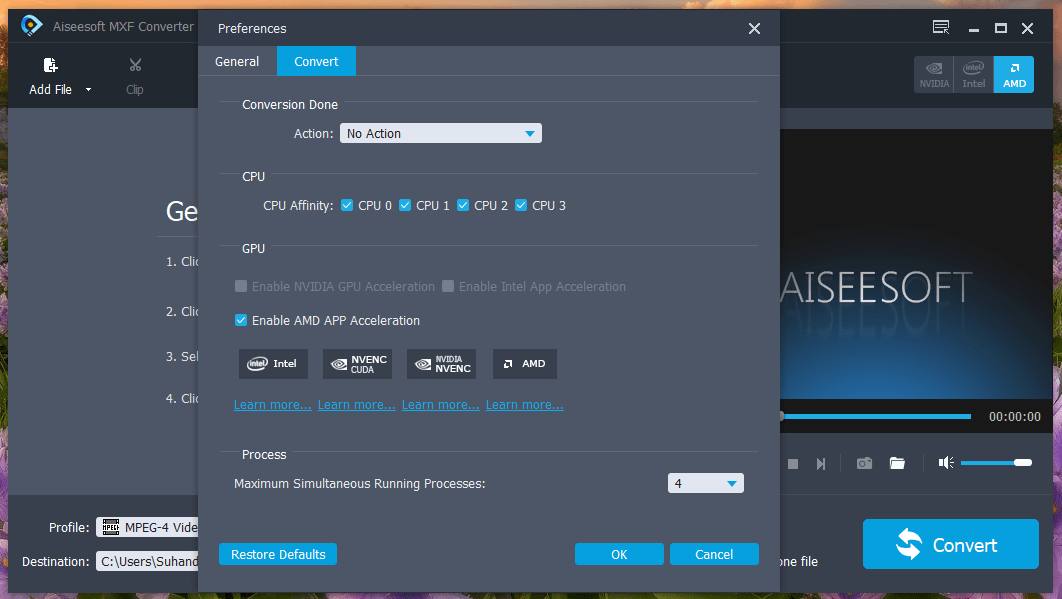Click the Aiseesoft MXF Converter logo icon
This screenshot has height=599, width=1062.
click(31, 26)
